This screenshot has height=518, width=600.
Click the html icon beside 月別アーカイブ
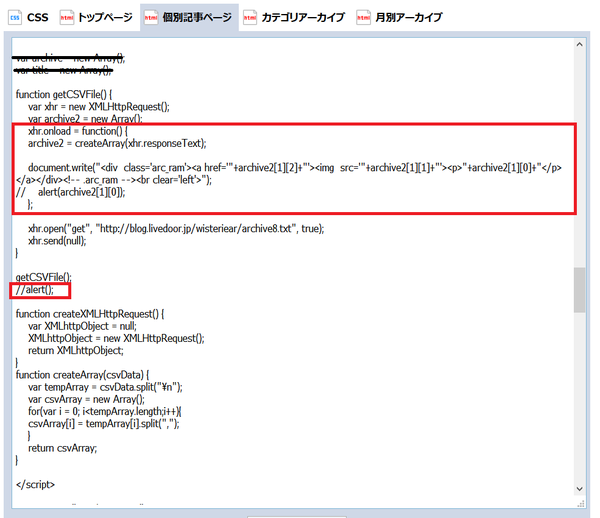363,17
